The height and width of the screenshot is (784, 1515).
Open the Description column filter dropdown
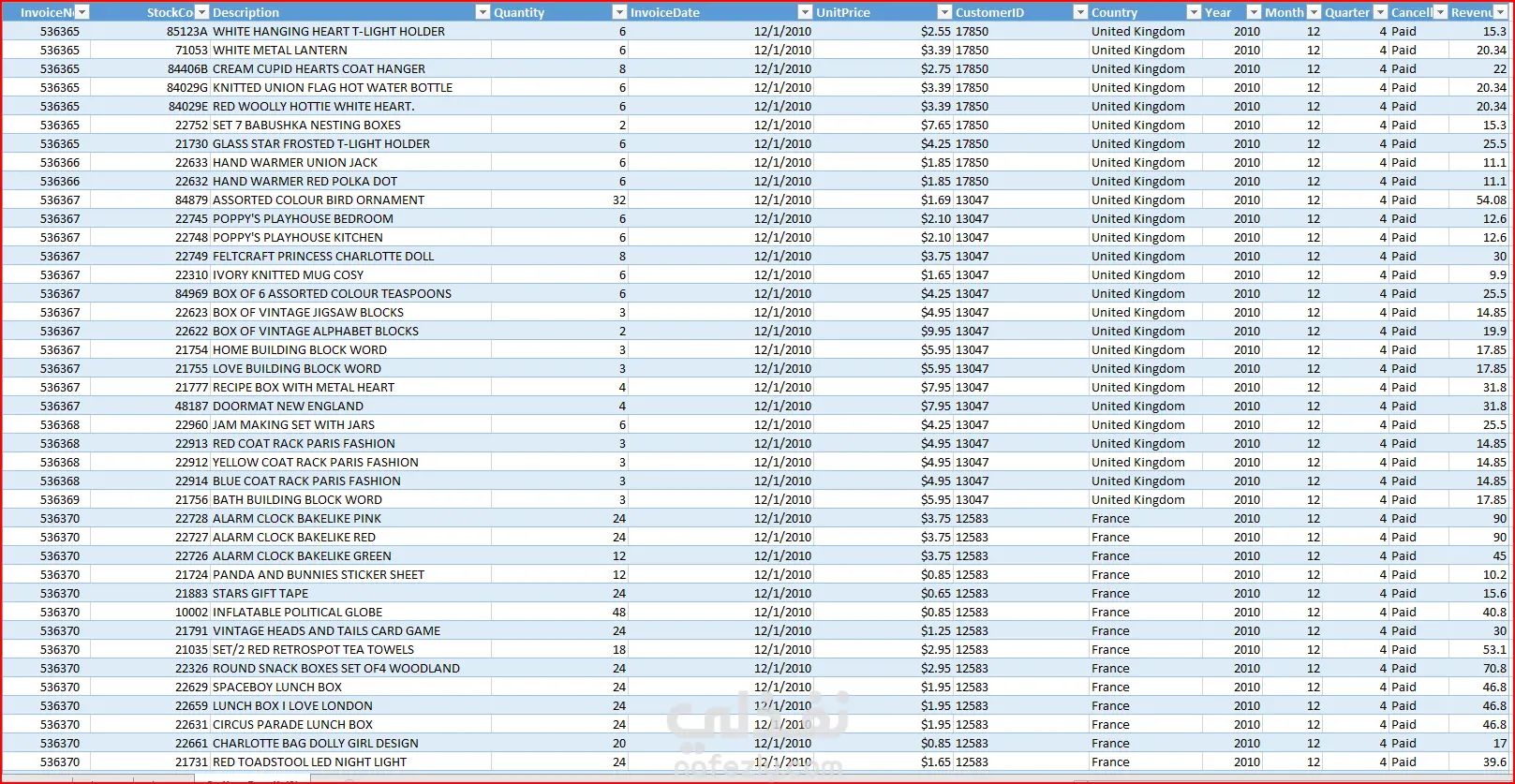coord(483,12)
